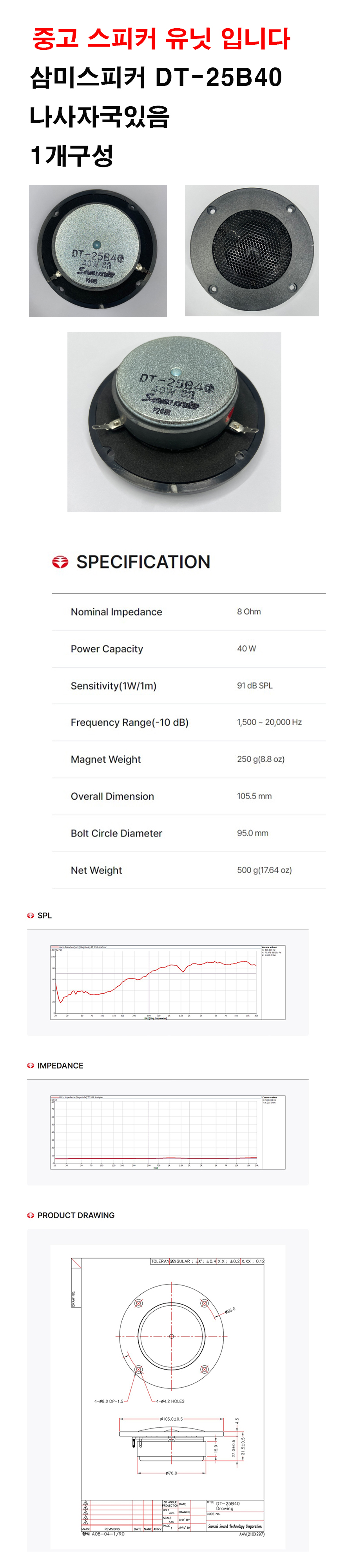Viewport: 337px width, 1568px height.
Task: Click the Magnet Weight row label
Action: point(105,759)
